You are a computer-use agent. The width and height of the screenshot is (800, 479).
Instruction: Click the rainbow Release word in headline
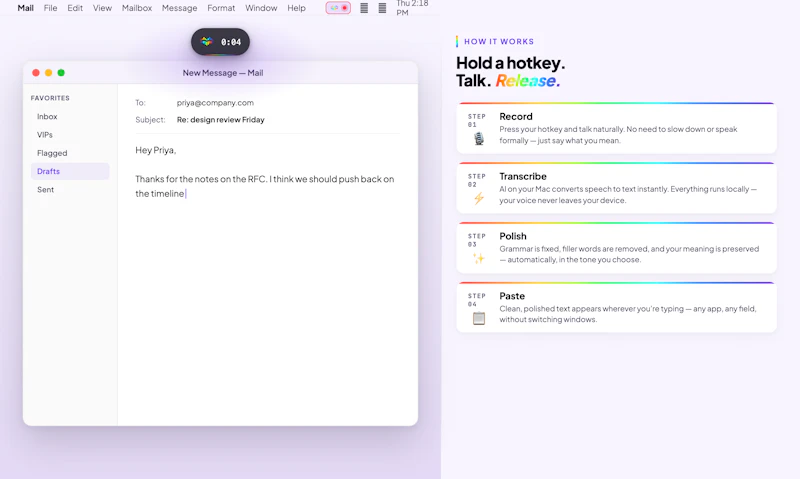[528, 81]
